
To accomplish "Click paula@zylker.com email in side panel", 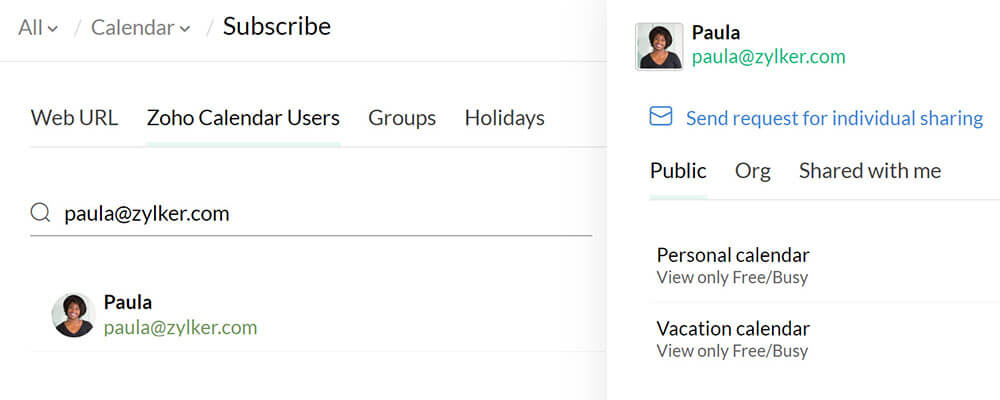I will click(x=768, y=57).
